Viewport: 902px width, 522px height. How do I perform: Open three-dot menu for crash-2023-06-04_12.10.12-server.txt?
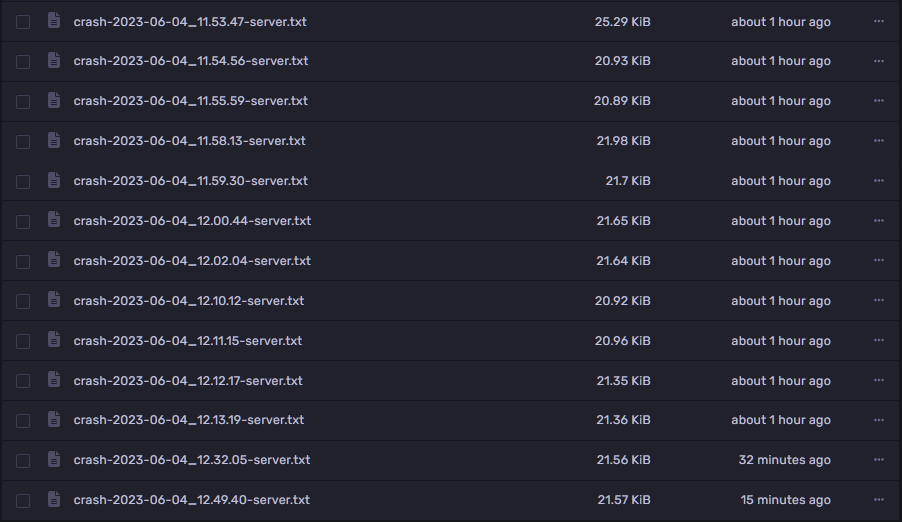879,301
